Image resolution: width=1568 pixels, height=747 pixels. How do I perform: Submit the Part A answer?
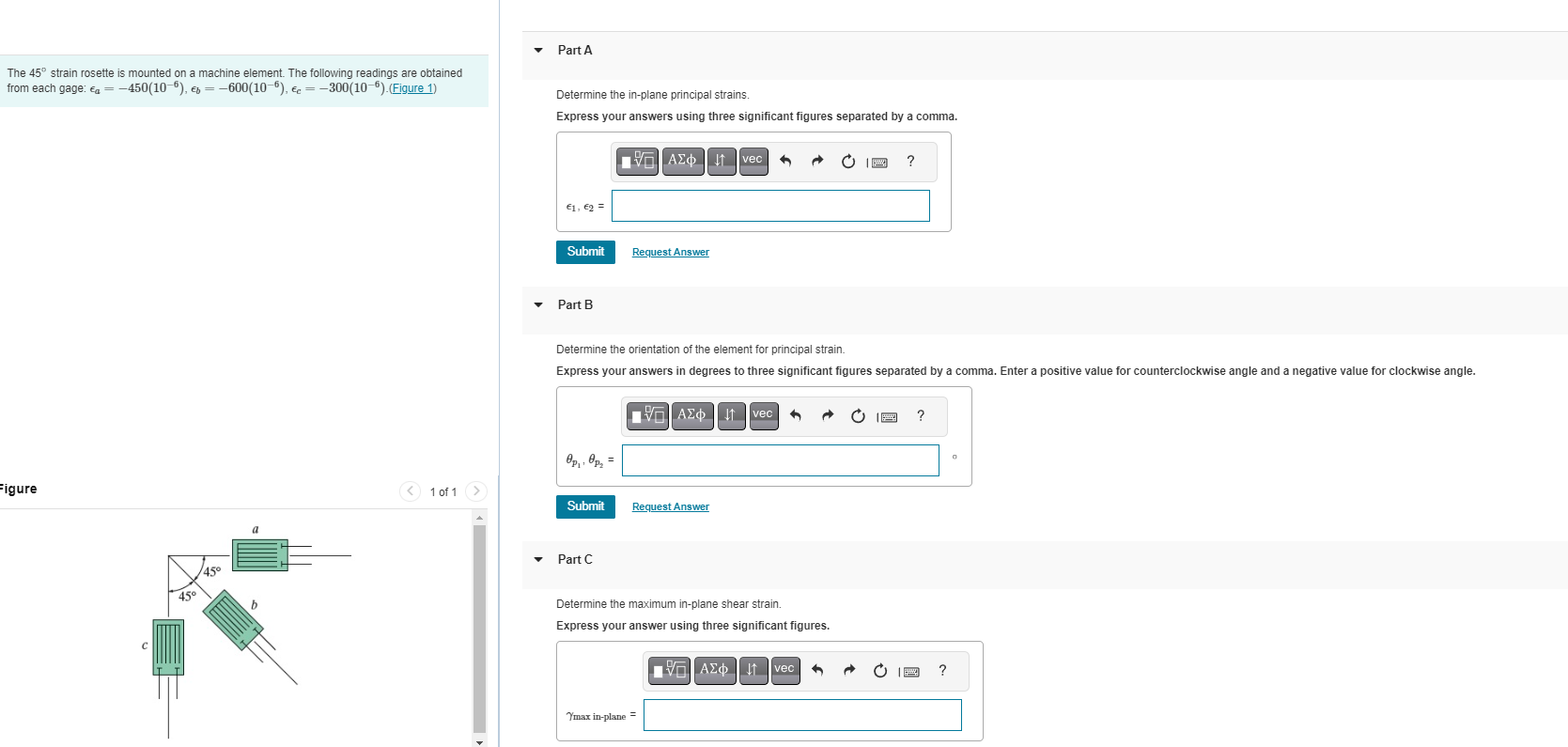click(585, 252)
